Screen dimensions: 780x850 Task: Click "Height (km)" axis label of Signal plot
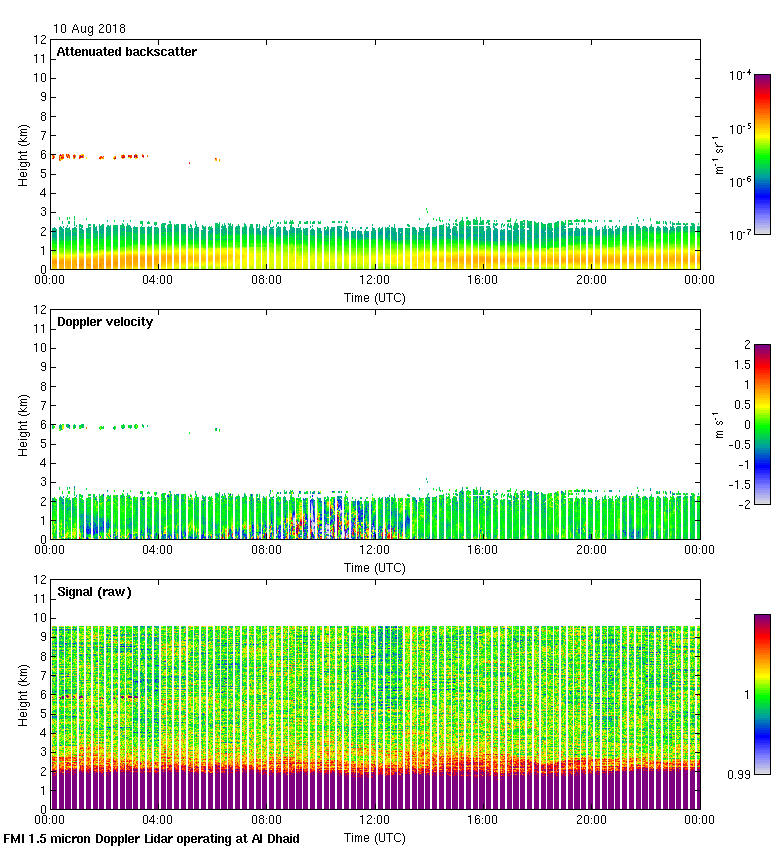coord(22,694)
